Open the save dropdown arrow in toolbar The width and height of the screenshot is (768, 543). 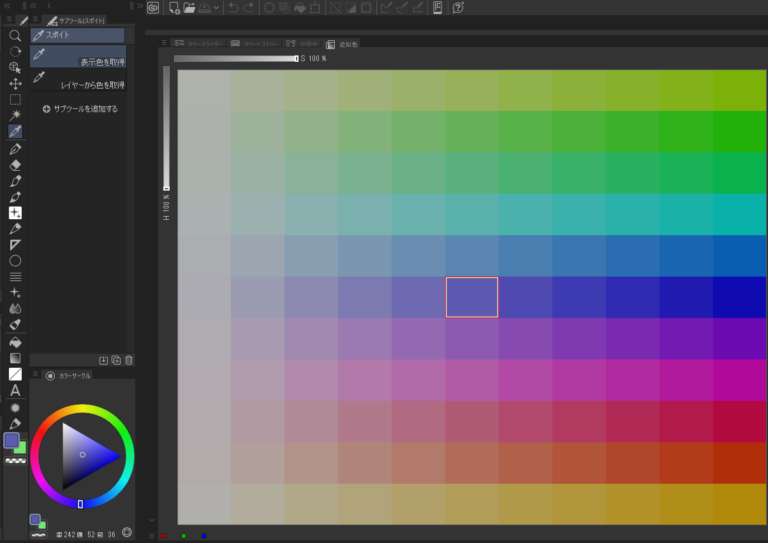click(x=217, y=8)
